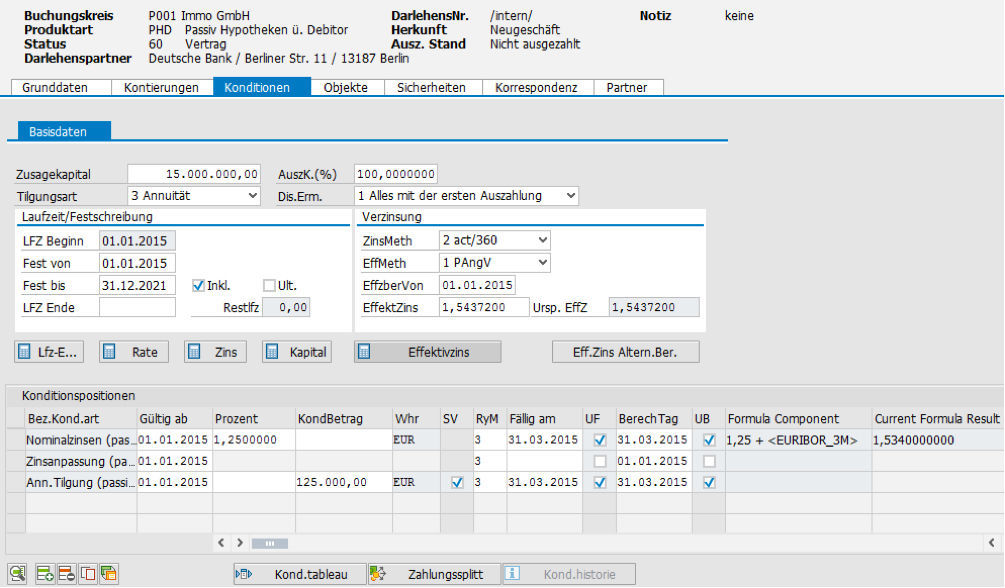Switch to the Sicherheiten tab
The width and height of the screenshot is (1005, 588).
tap(431, 88)
